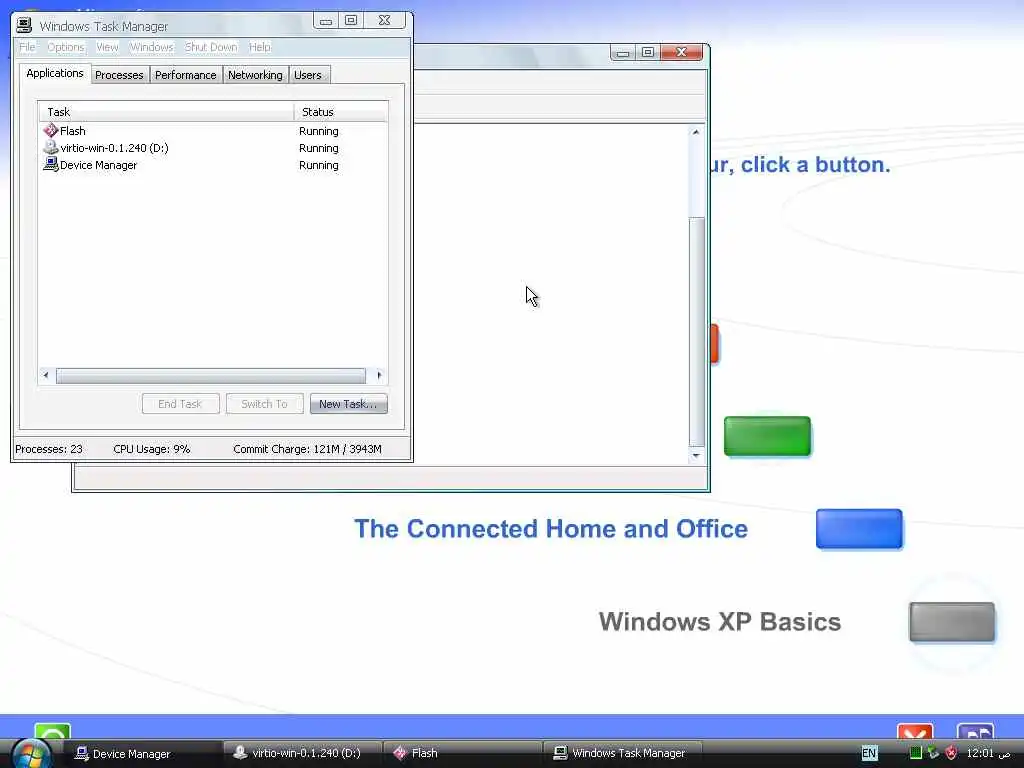
Task: Click scroll down arrow in background window
Action: pyautogui.click(x=696, y=456)
